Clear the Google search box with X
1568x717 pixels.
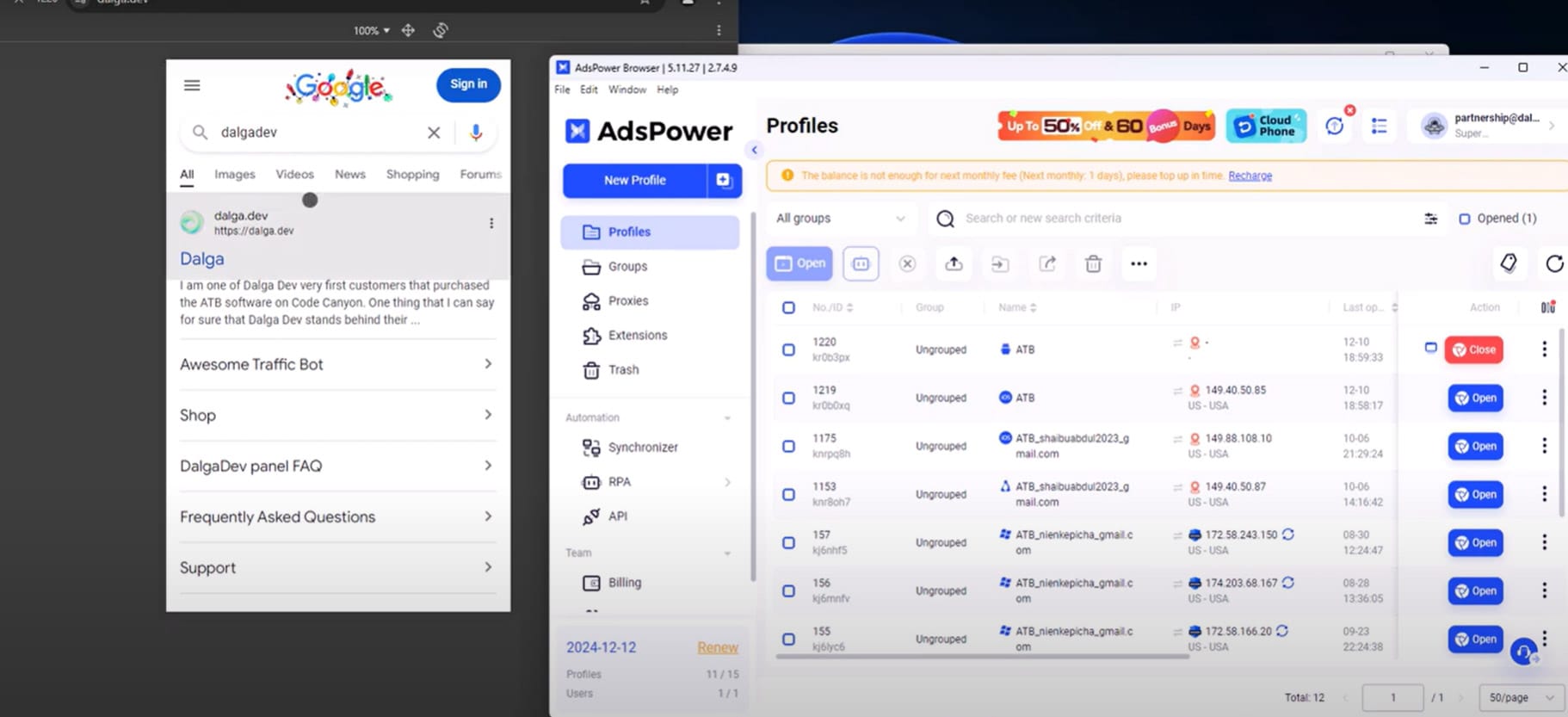click(434, 133)
